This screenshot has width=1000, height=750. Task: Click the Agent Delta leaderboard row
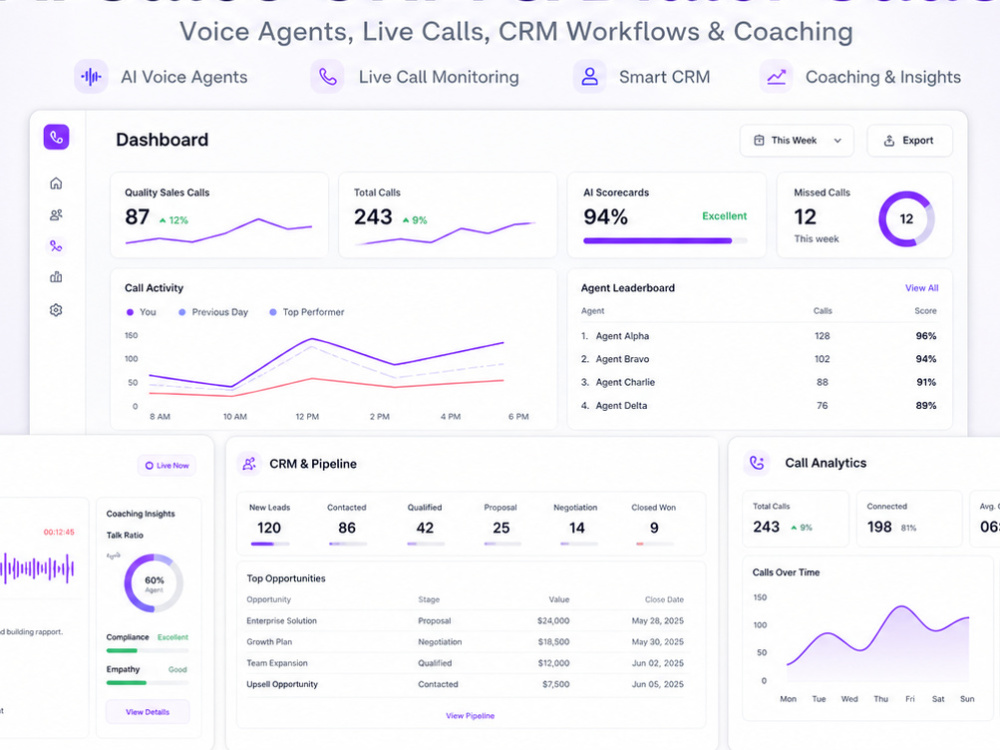click(759, 406)
